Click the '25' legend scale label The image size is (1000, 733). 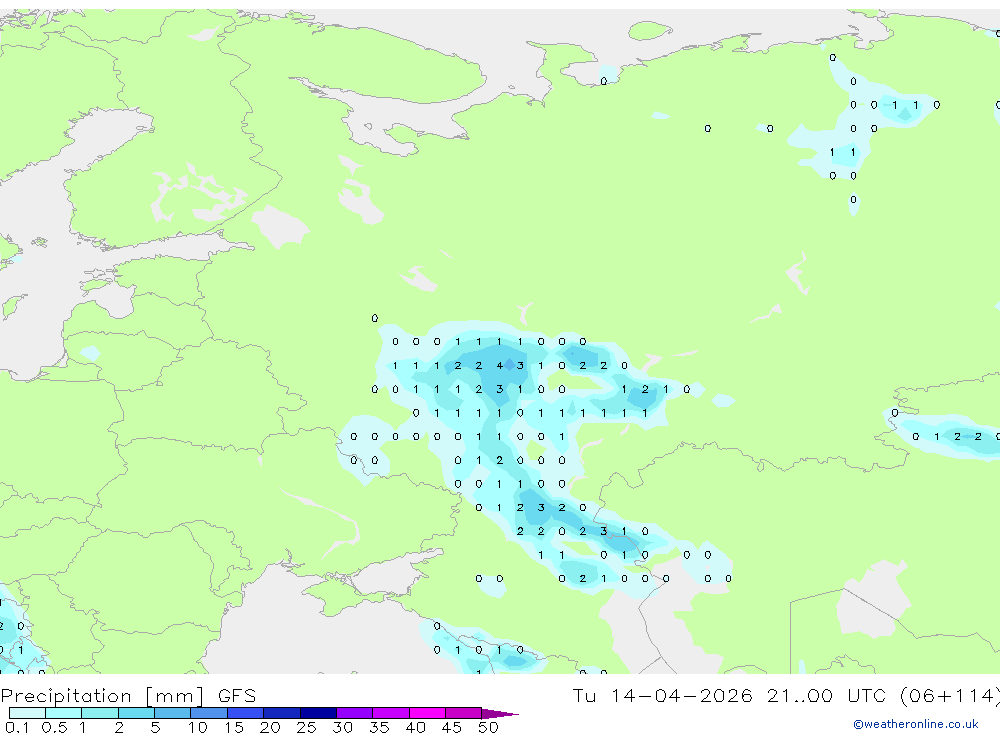coord(306,727)
